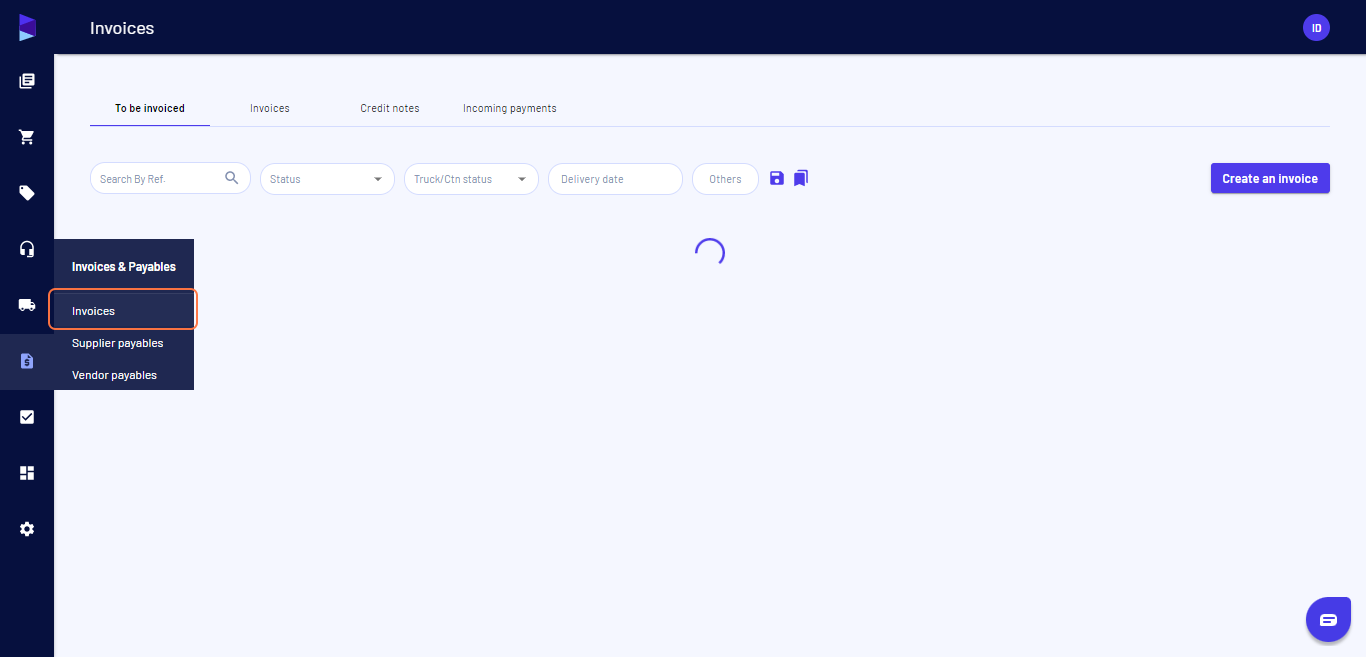Switch to the Incoming payments tab
Screen dimensions: 1366x657
510,108
